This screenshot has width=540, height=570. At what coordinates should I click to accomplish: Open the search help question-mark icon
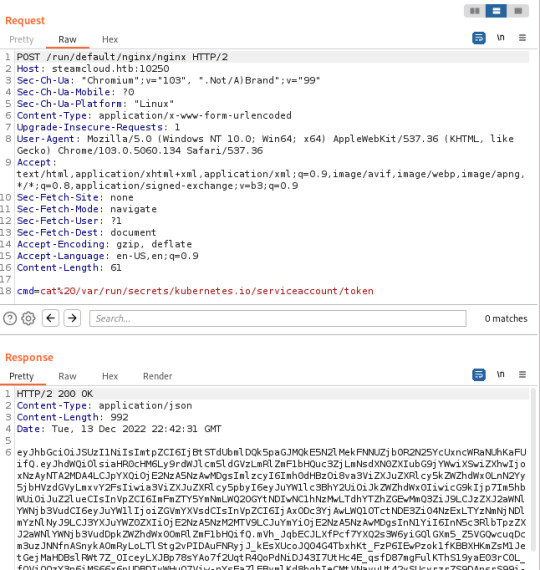click(x=10, y=318)
